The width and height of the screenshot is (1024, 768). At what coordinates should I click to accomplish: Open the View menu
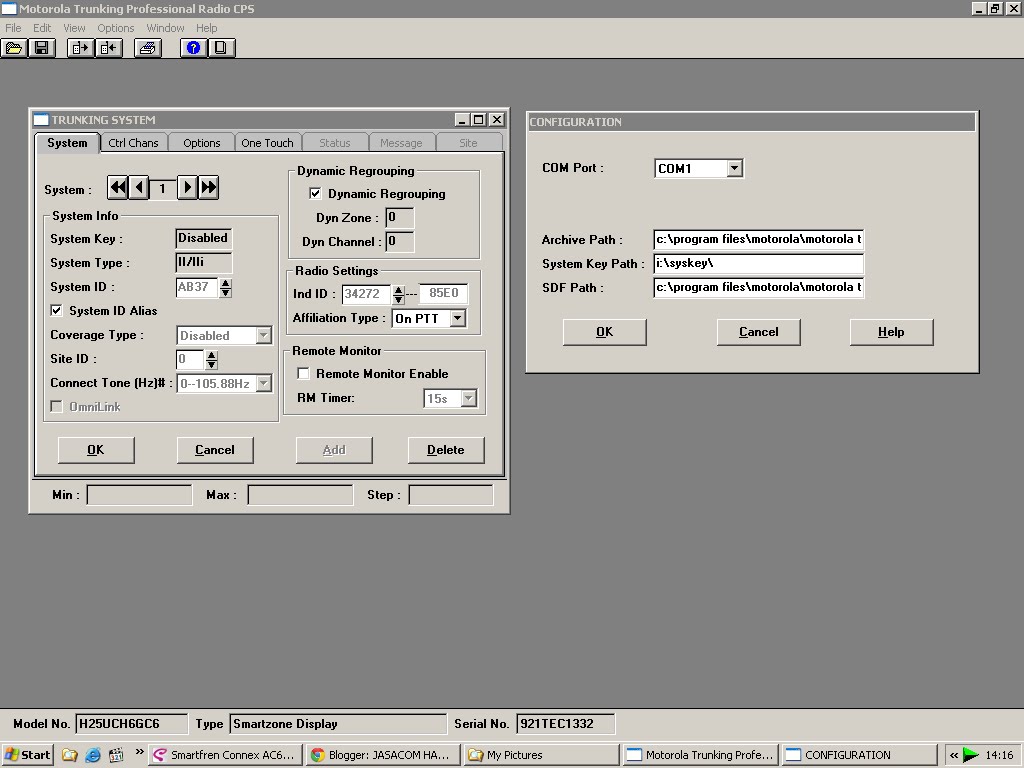coord(74,28)
